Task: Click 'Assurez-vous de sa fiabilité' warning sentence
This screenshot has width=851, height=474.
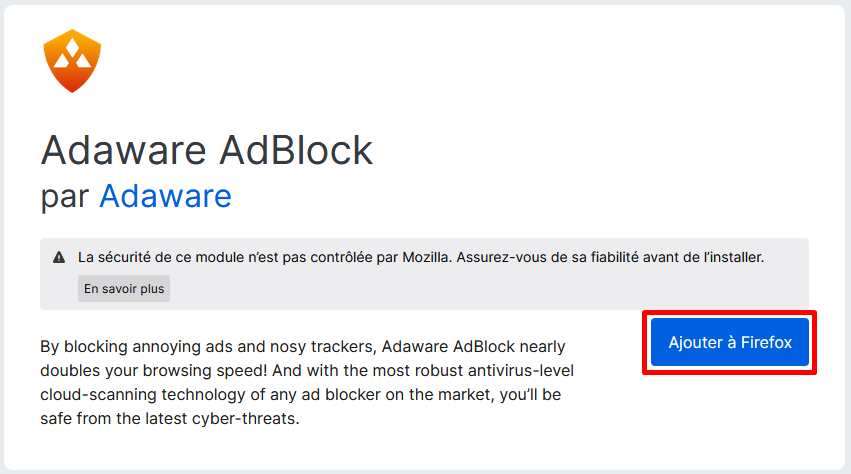Action: point(548,257)
